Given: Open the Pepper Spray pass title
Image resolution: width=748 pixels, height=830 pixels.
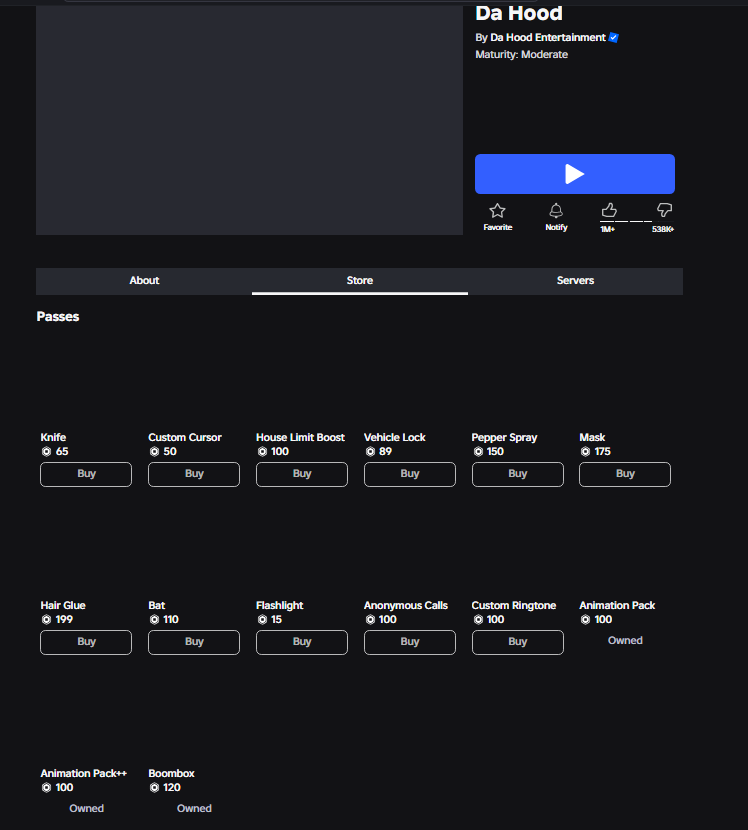Looking at the screenshot, I should click(504, 438).
